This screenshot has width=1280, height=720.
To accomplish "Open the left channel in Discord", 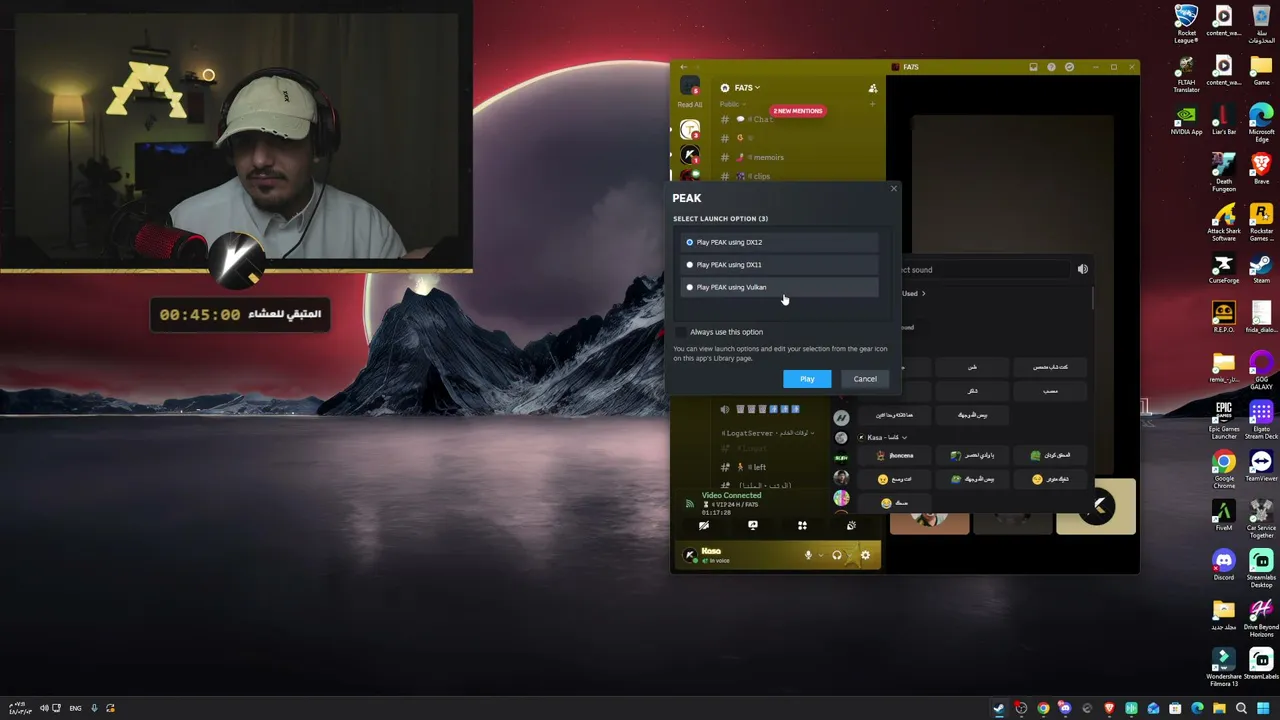I will point(758,467).
